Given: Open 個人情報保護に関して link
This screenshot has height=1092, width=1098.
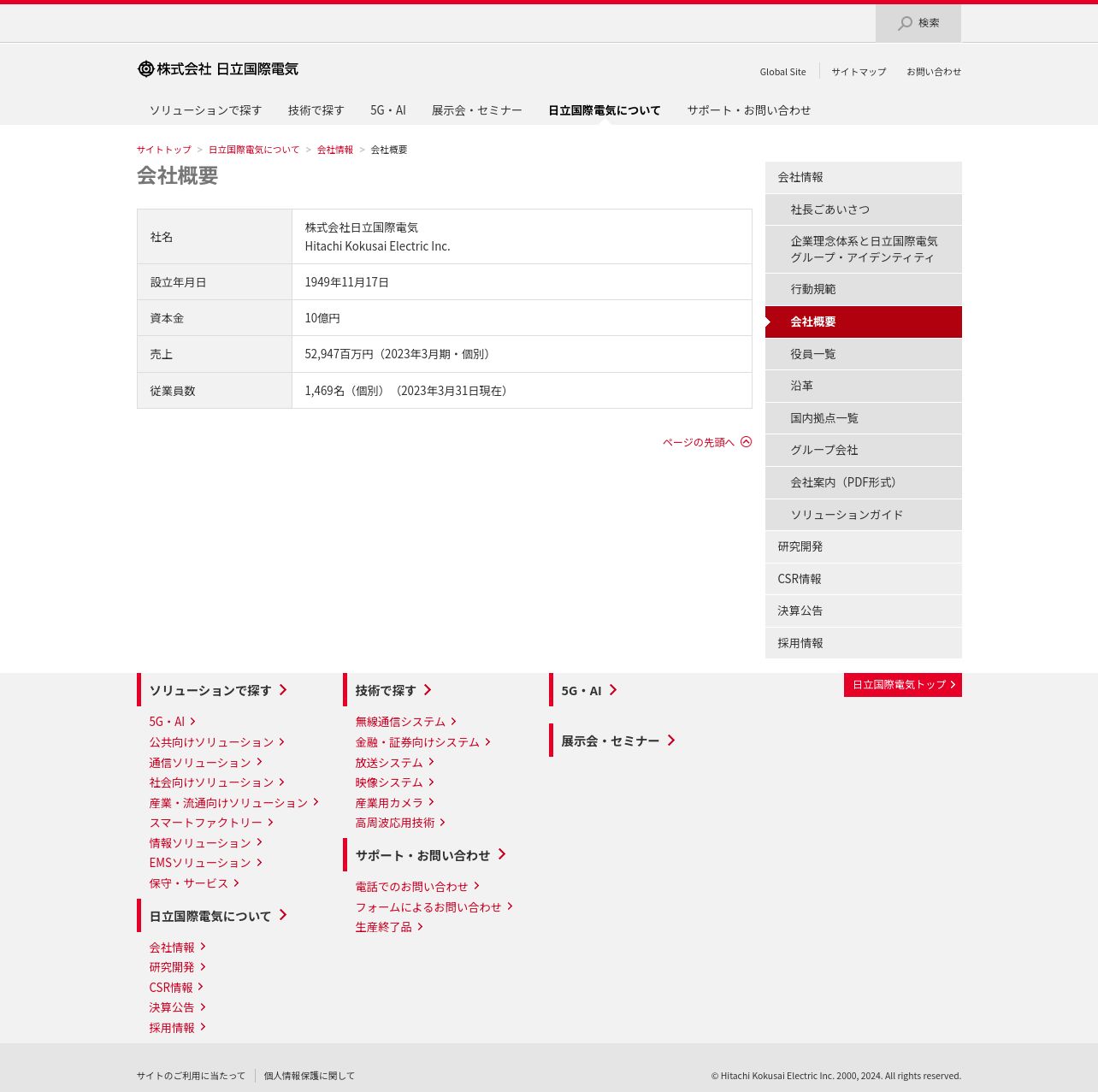Looking at the screenshot, I should click(309, 1076).
